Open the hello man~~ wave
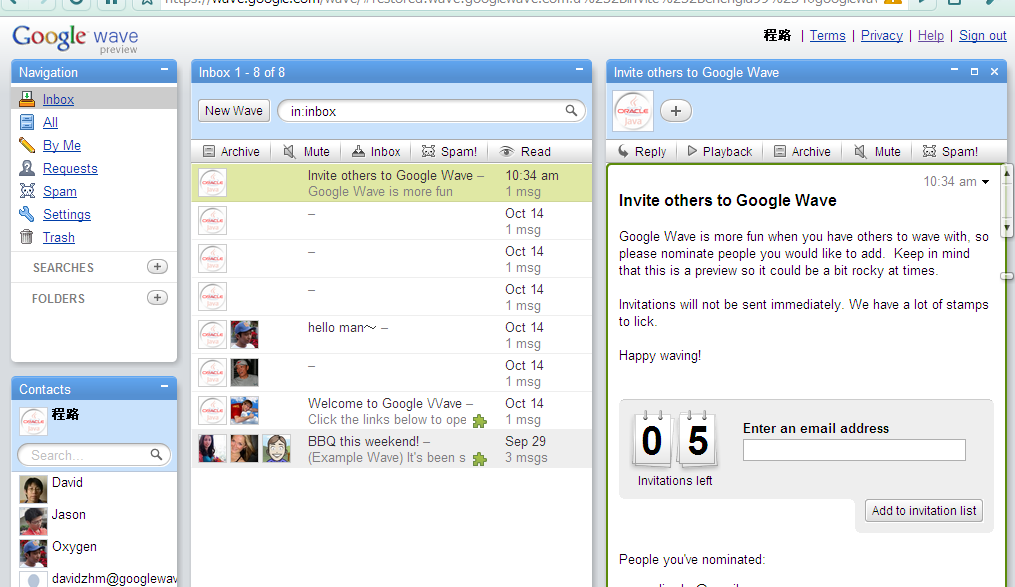The height and width of the screenshot is (587, 1015). point(392,335)
